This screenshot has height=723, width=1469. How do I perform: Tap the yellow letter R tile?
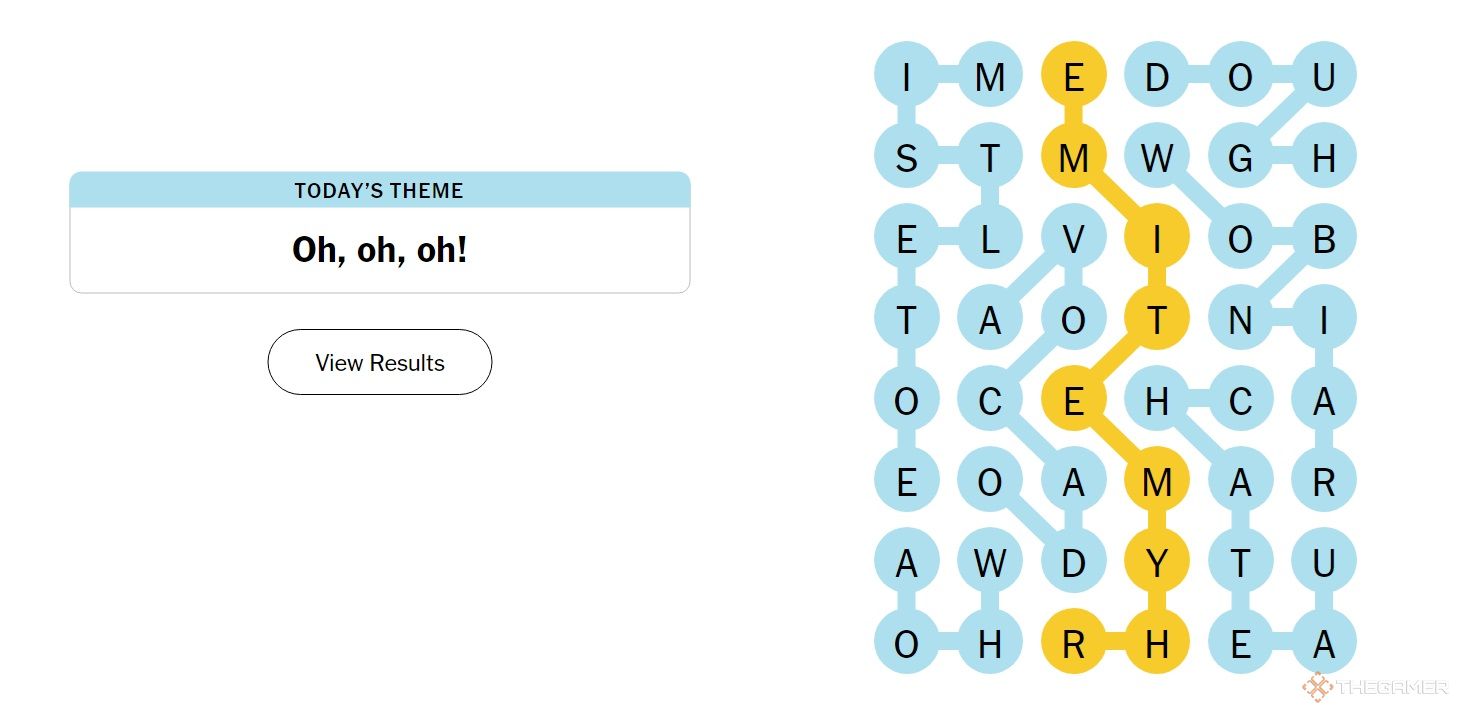click(x=1073, y=645)
